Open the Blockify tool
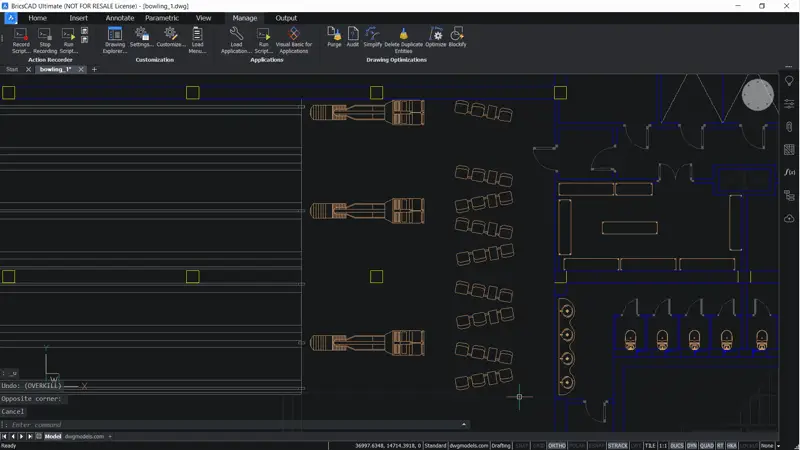This screenshot has height=450, width=800. pos(457,35)
